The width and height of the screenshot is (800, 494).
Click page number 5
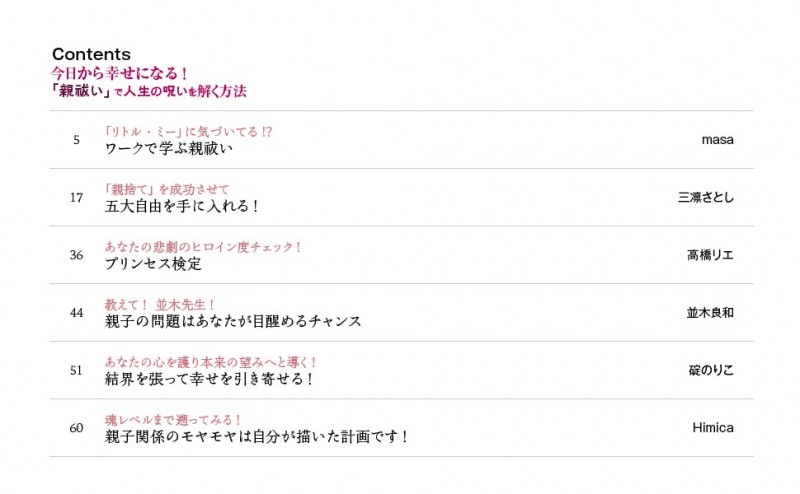(x=76, y=140)
